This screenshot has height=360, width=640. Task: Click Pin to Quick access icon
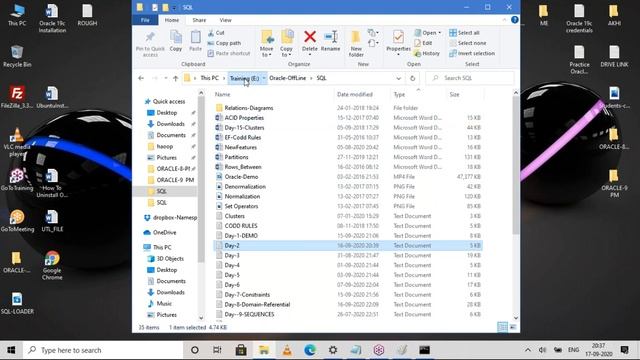pos(150,38)
